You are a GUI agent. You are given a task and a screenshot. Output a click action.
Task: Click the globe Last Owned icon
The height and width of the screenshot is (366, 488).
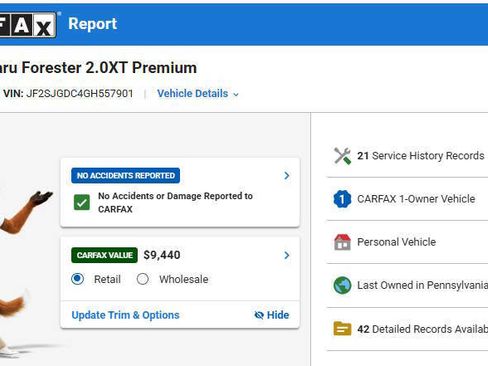(342, 285)
